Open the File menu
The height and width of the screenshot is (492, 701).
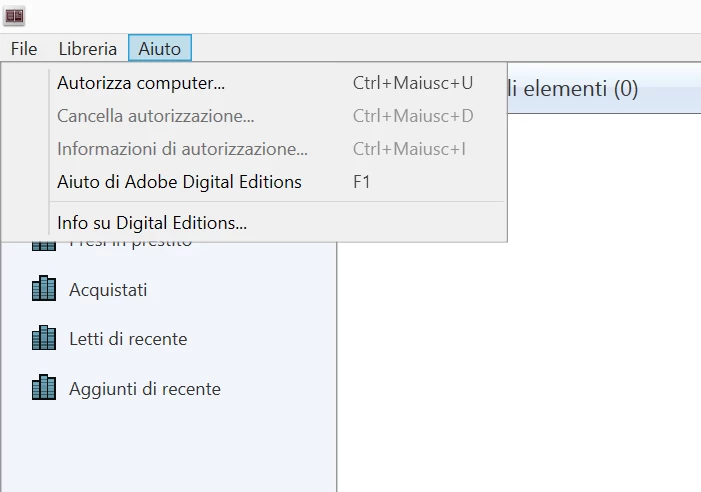[24, 48]
